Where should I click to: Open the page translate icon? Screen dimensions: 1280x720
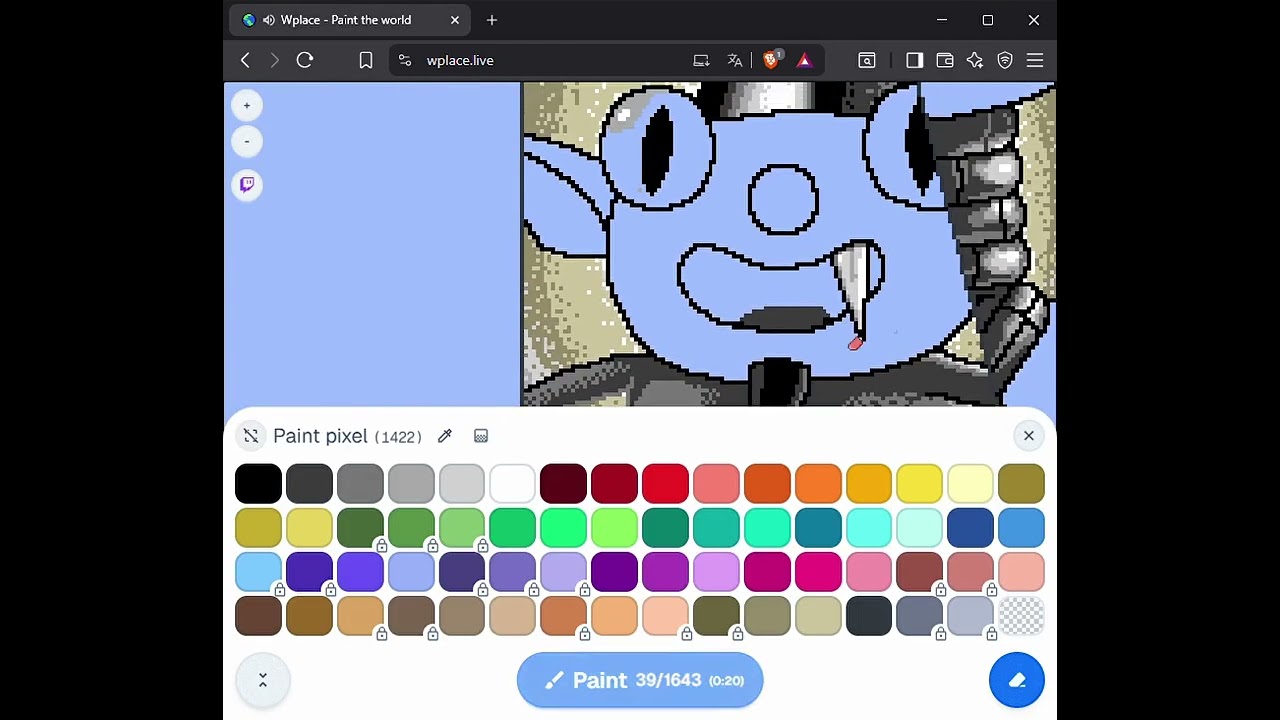735,61
